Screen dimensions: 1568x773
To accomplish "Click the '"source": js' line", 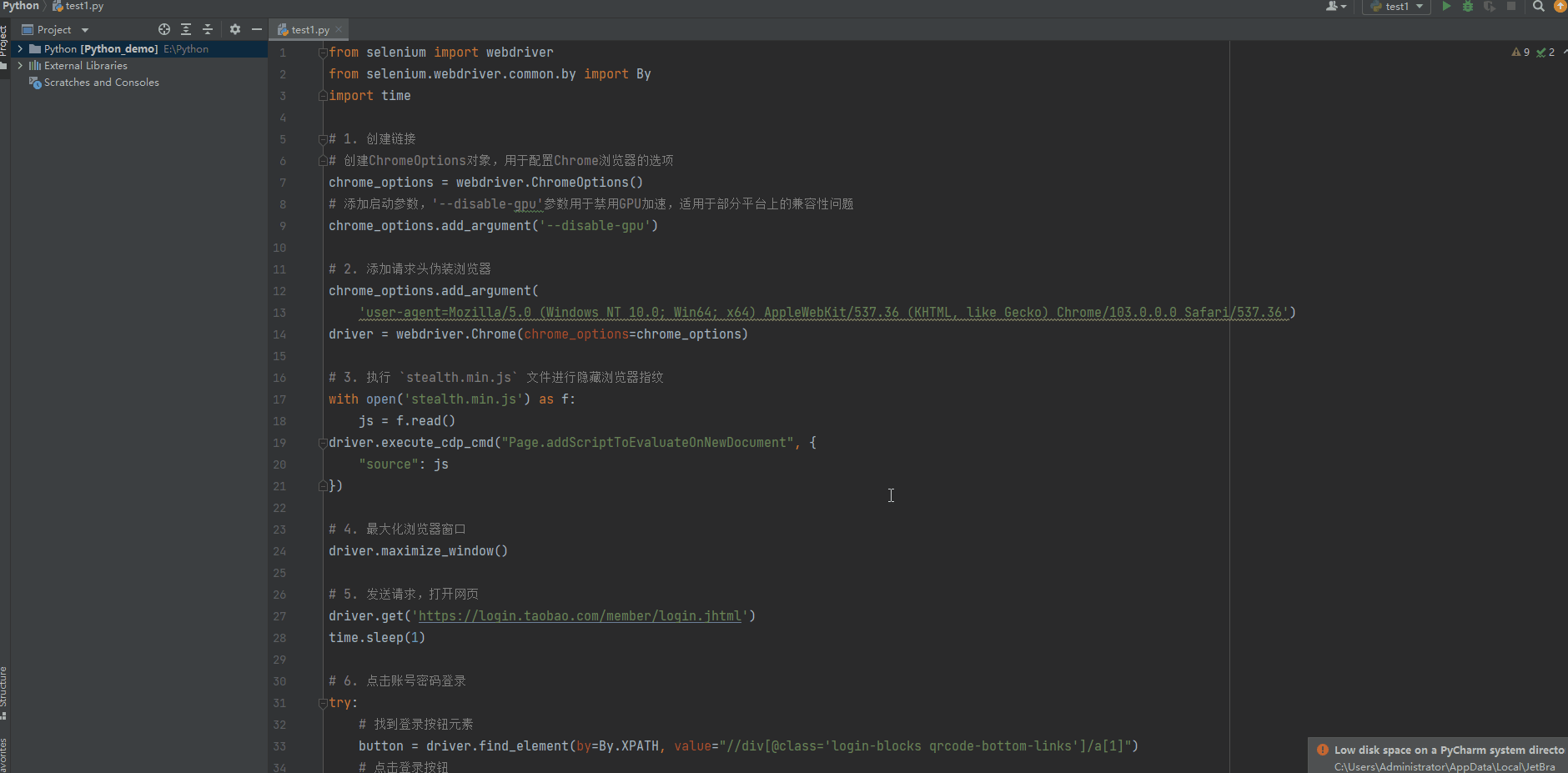I will coord(404,464).
